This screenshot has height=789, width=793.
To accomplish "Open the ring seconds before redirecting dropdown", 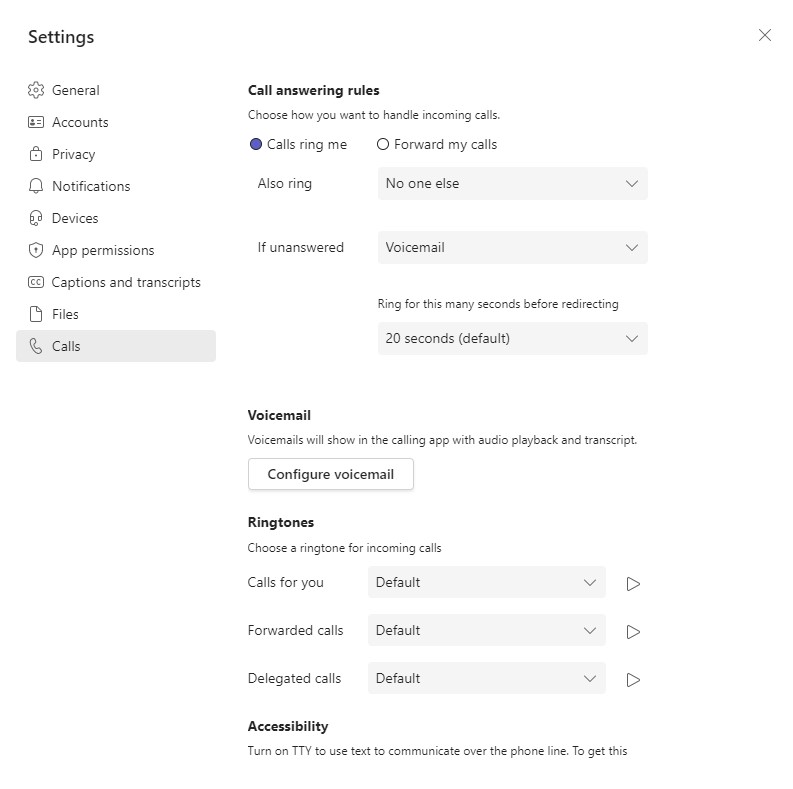I will click(x=512, y=338).
